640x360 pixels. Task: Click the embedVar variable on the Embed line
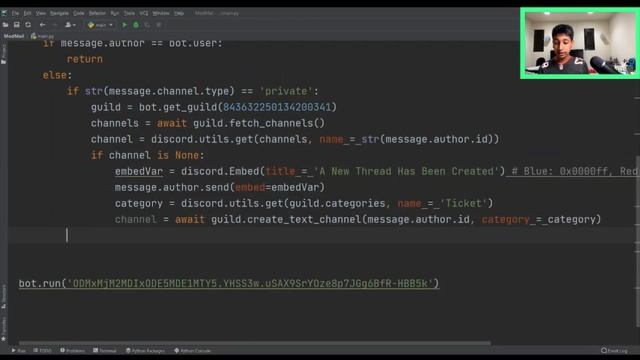[x=139, y=171]
